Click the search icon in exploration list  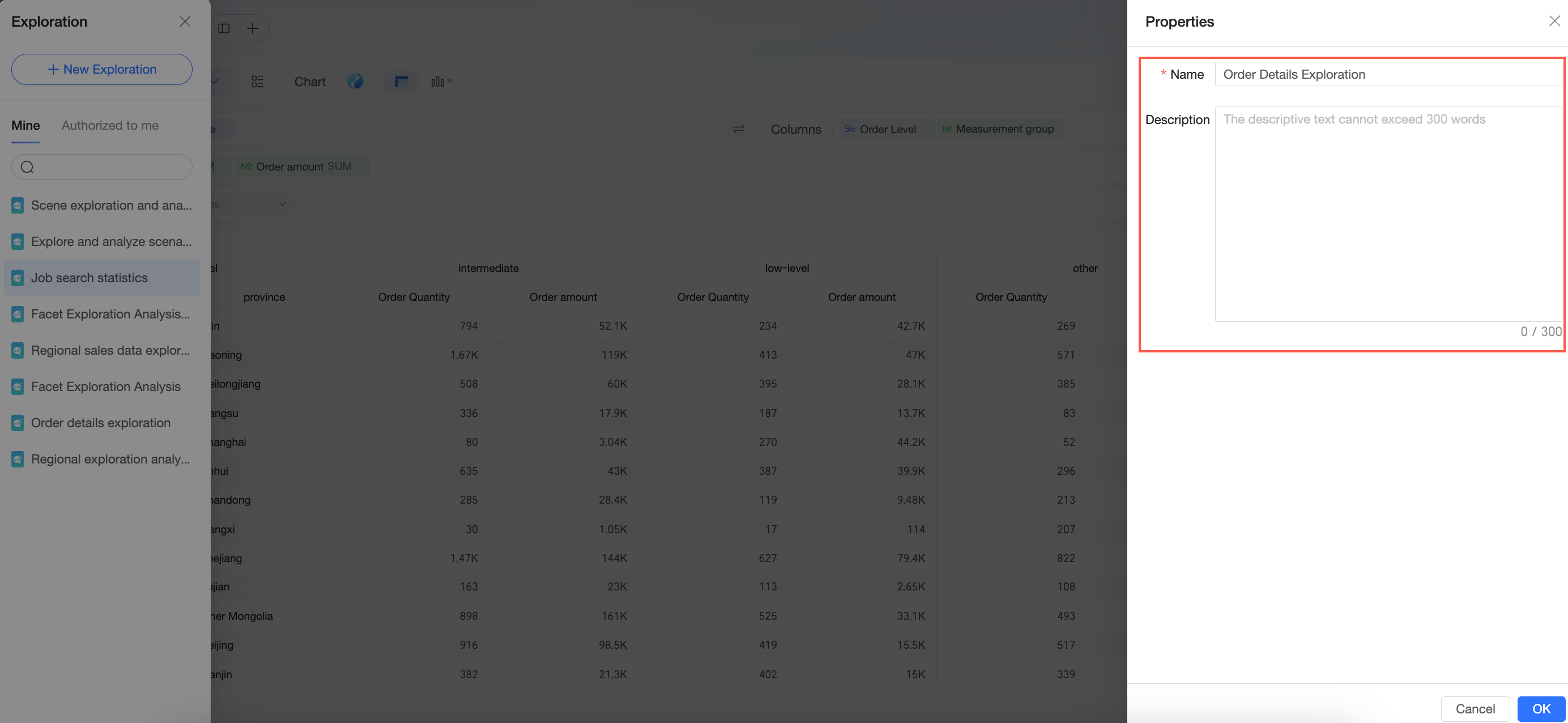27,167
